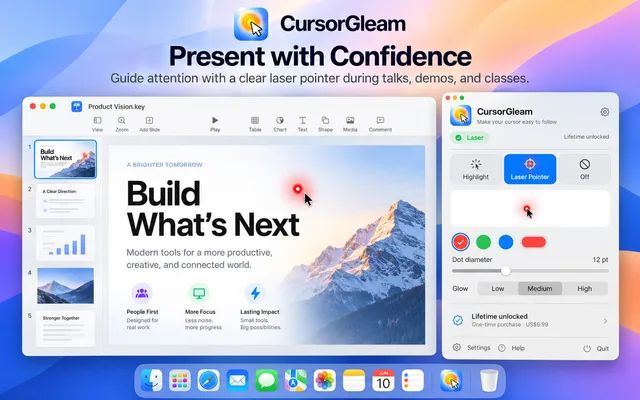Open Reminders from the Dock
640x400 pixels.
click(413, 380)
